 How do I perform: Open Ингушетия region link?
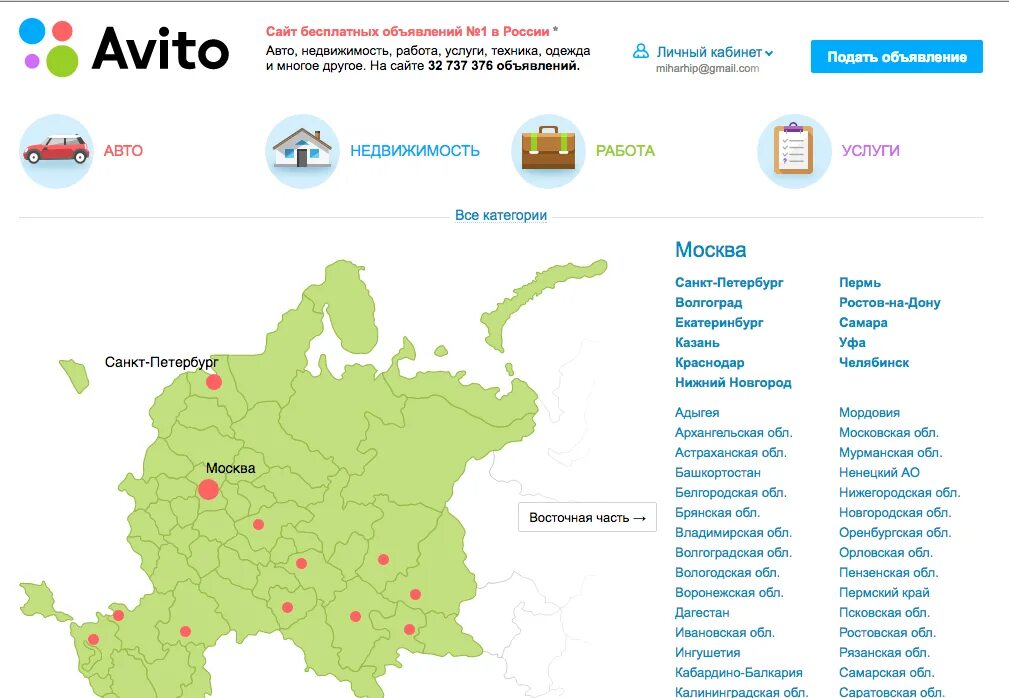point(707,652)
